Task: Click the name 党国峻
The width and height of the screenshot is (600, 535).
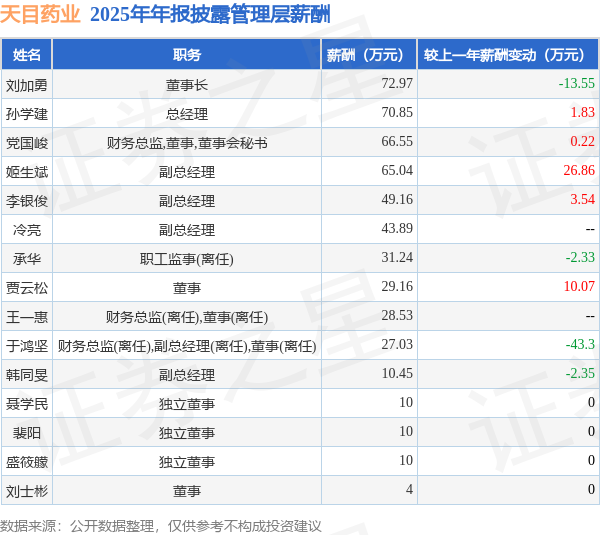Action: (27, 142)
